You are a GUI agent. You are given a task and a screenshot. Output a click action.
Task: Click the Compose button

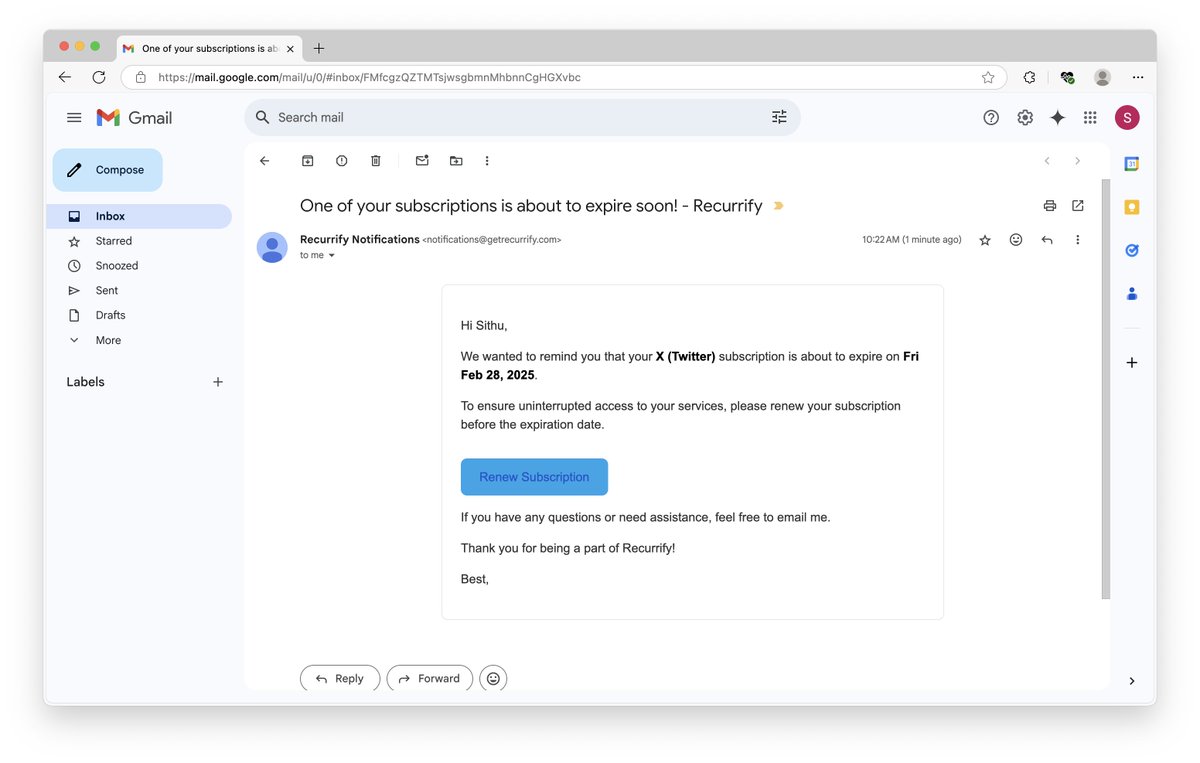point(107,170)
